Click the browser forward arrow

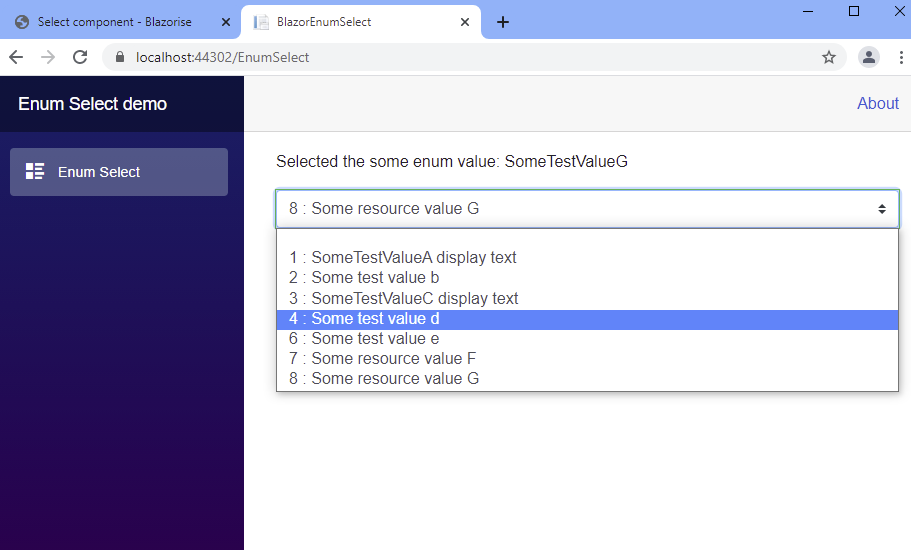(x=48, y=57)
